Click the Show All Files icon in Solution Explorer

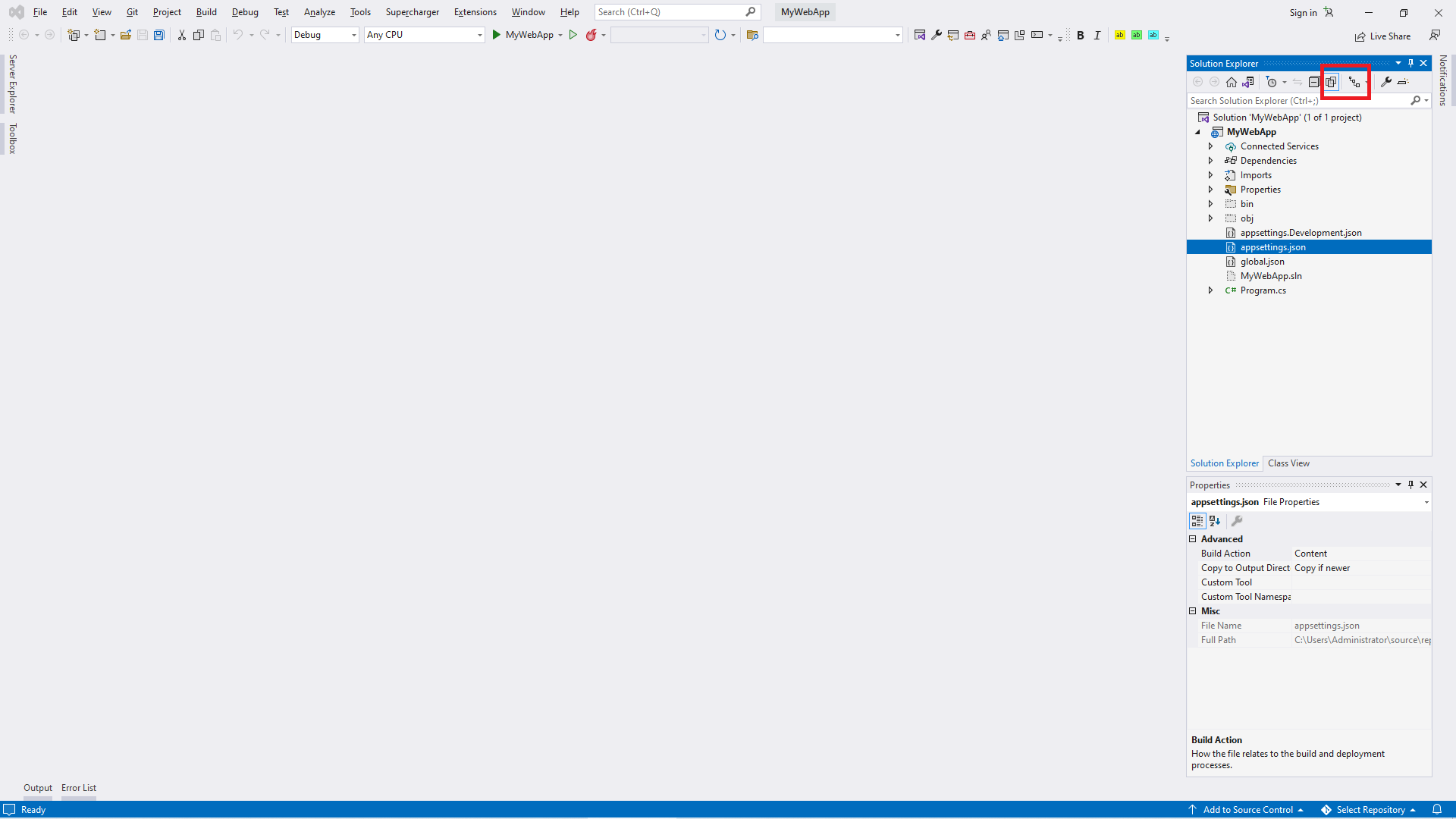(1332, 82)
